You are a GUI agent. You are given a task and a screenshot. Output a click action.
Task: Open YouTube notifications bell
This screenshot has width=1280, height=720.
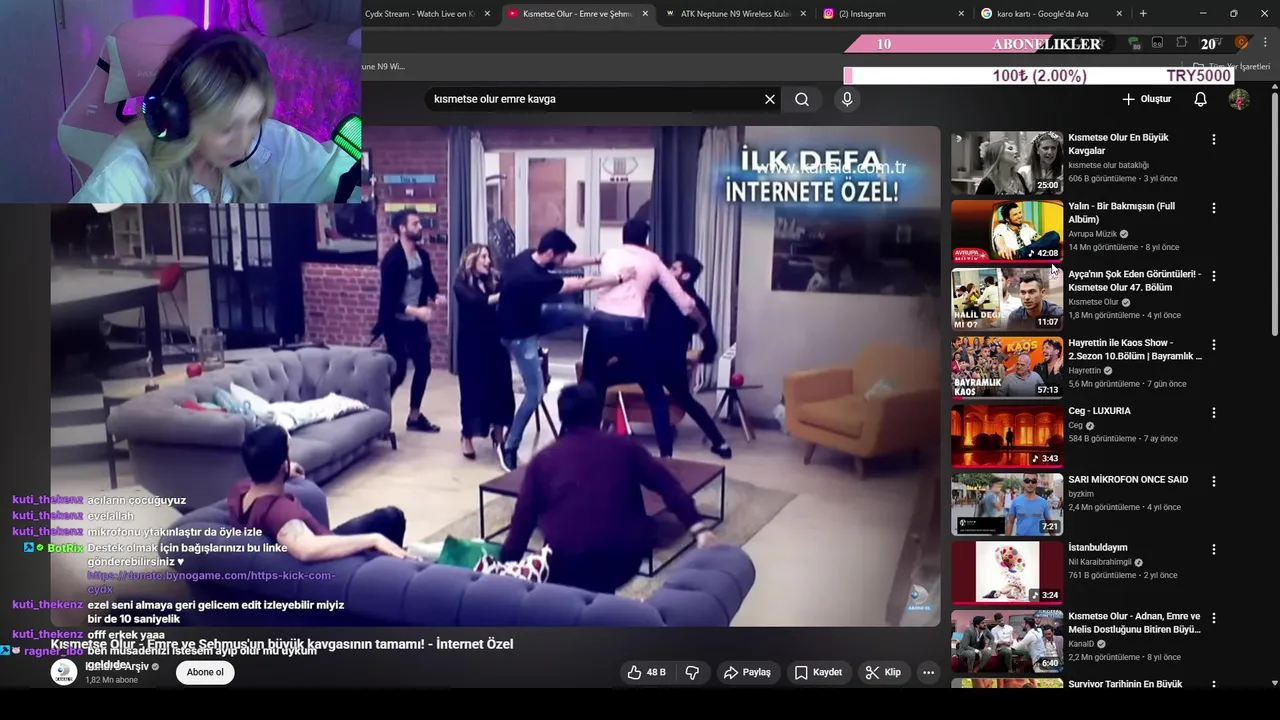pos(1201,99)
